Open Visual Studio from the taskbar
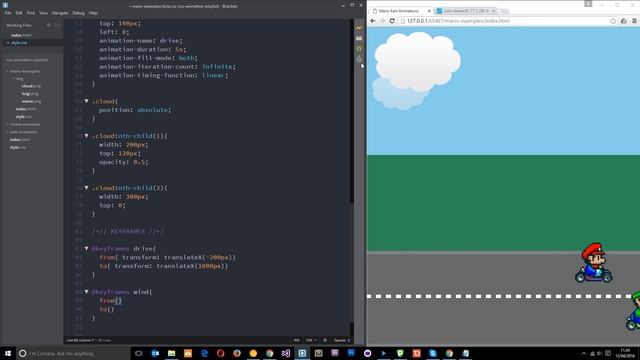 [286, 353]
